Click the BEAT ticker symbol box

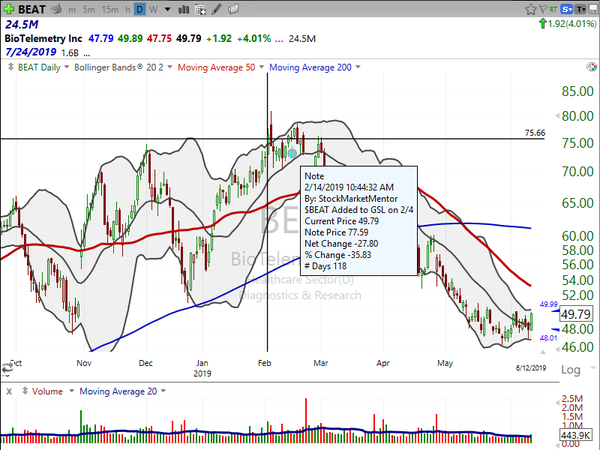32,9
